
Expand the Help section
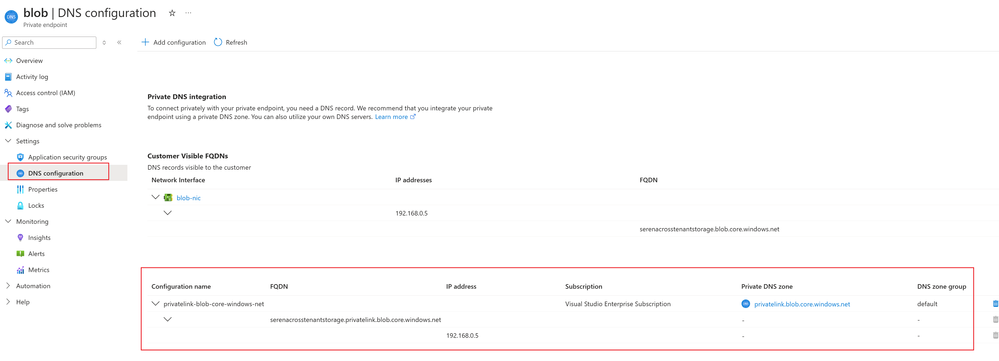coord(8,302)
